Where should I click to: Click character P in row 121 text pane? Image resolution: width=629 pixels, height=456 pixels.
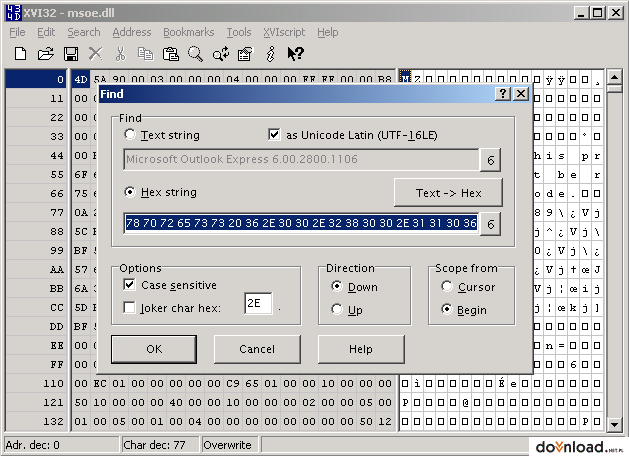coord(405,402)
